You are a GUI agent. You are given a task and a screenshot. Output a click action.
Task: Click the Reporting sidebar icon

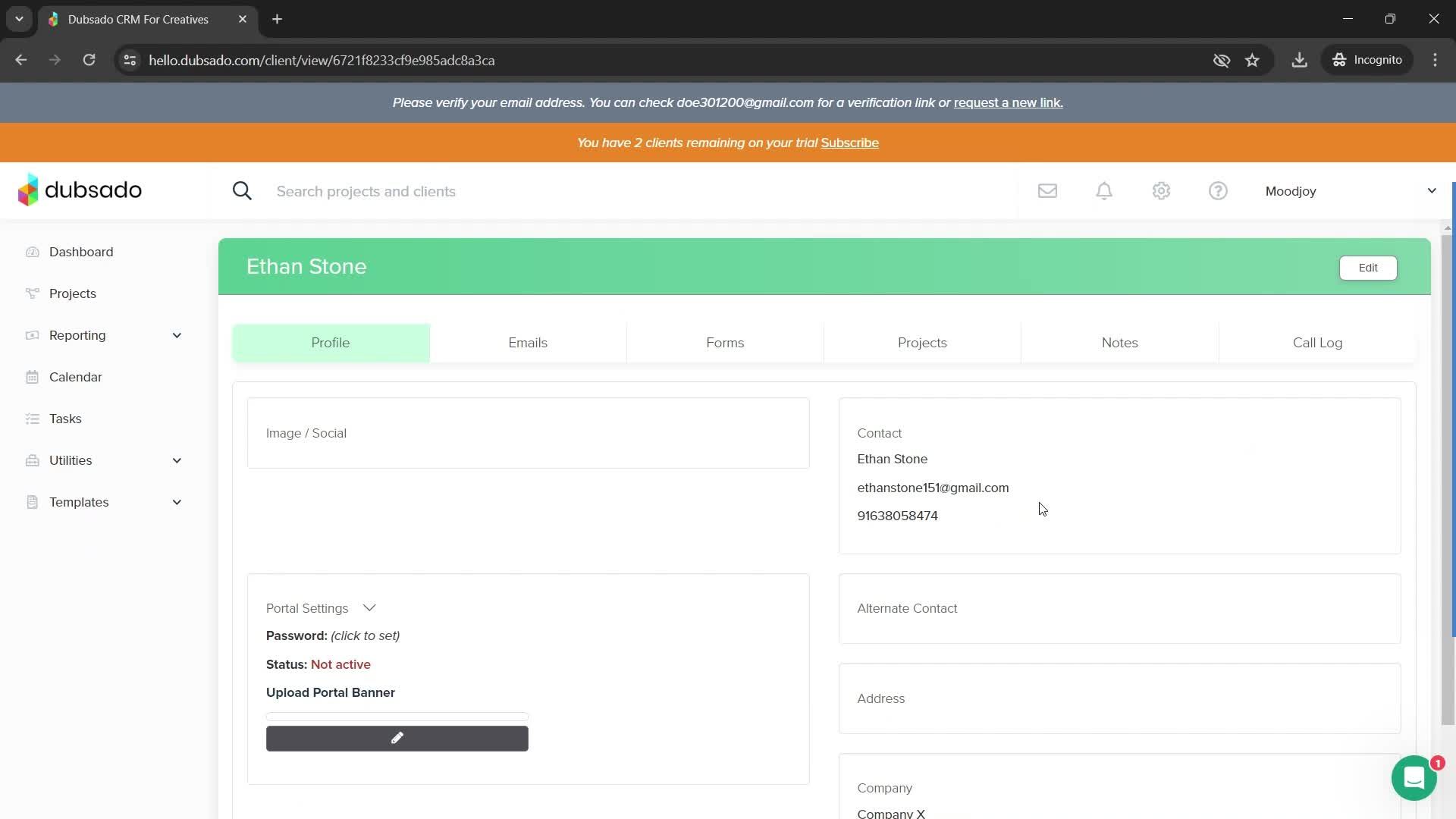pyautogui.click(x=32, y=335)
